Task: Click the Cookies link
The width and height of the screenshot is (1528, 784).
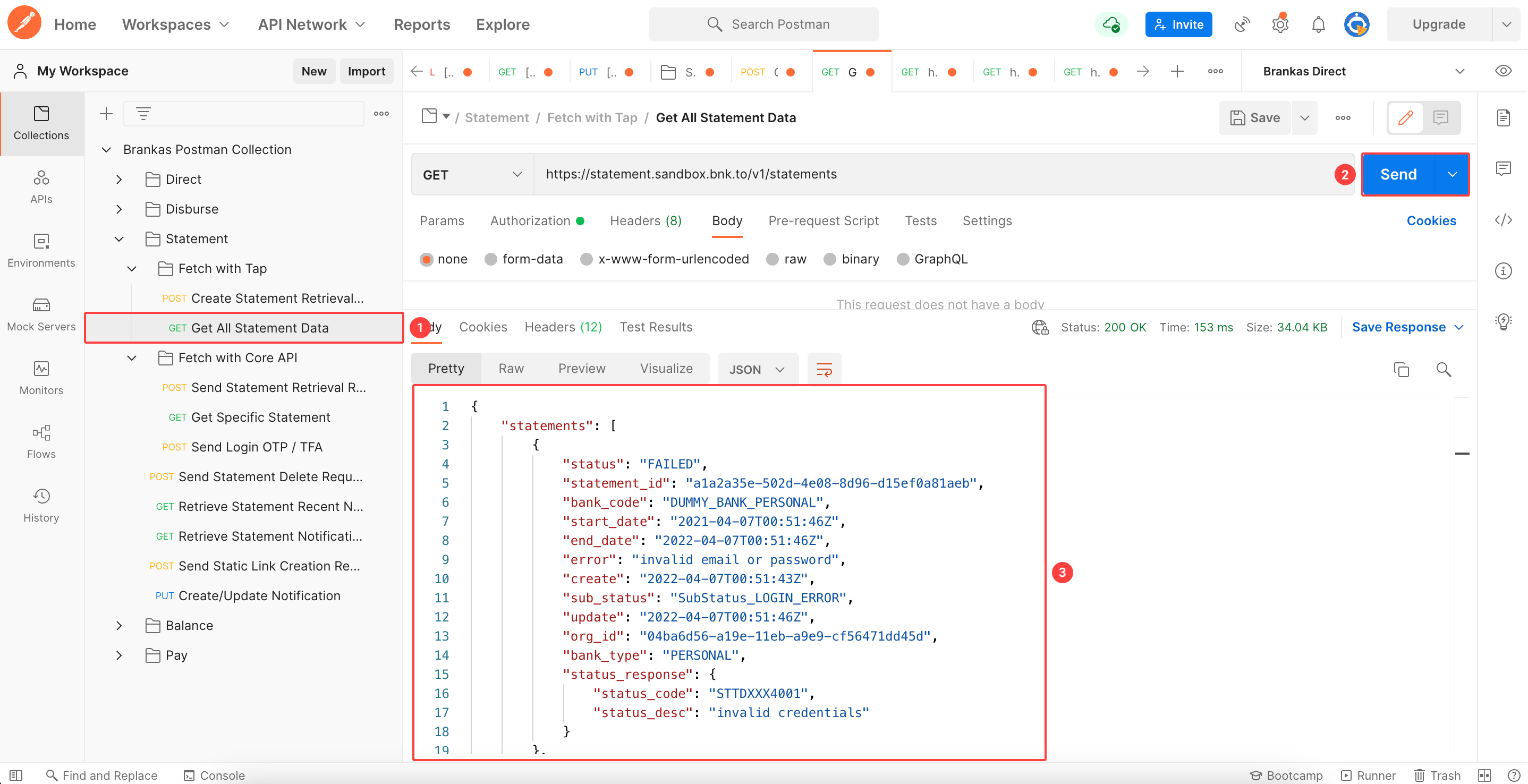Action: (x=1431, y=220)
